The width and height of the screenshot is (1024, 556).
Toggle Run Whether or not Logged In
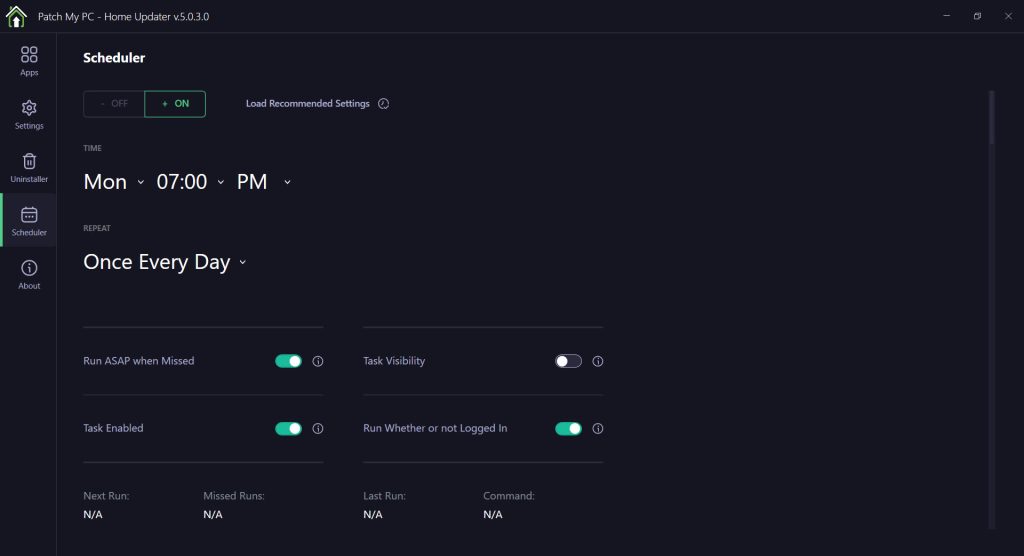(568, 429)
